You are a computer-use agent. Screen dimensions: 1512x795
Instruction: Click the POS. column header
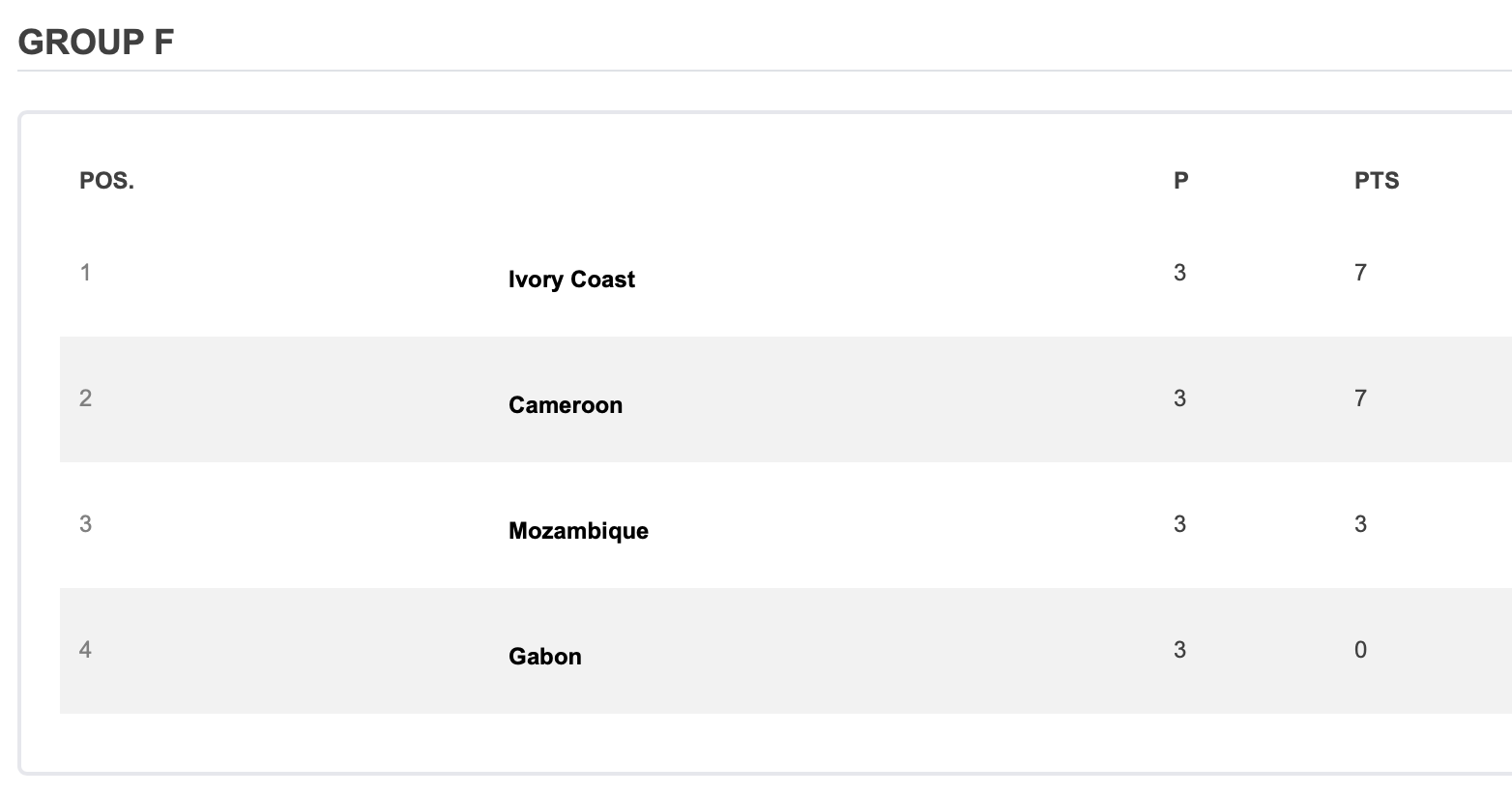point(106,181)
